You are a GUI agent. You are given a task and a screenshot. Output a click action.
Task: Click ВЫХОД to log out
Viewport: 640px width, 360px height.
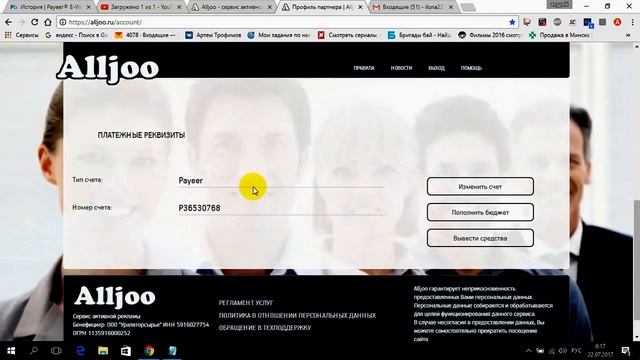pos(436,68)
